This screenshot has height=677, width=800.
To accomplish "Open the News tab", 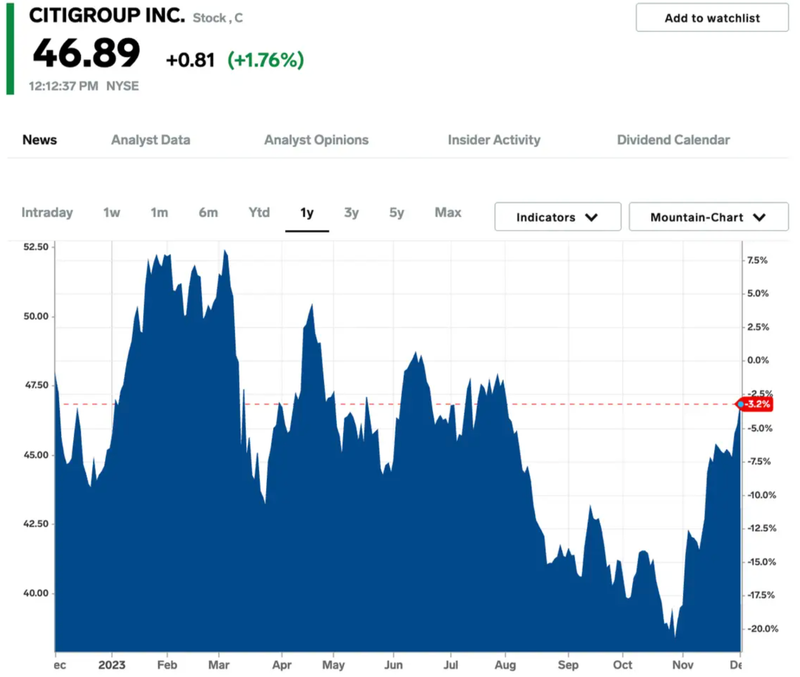I will click(x=40, y=140).
